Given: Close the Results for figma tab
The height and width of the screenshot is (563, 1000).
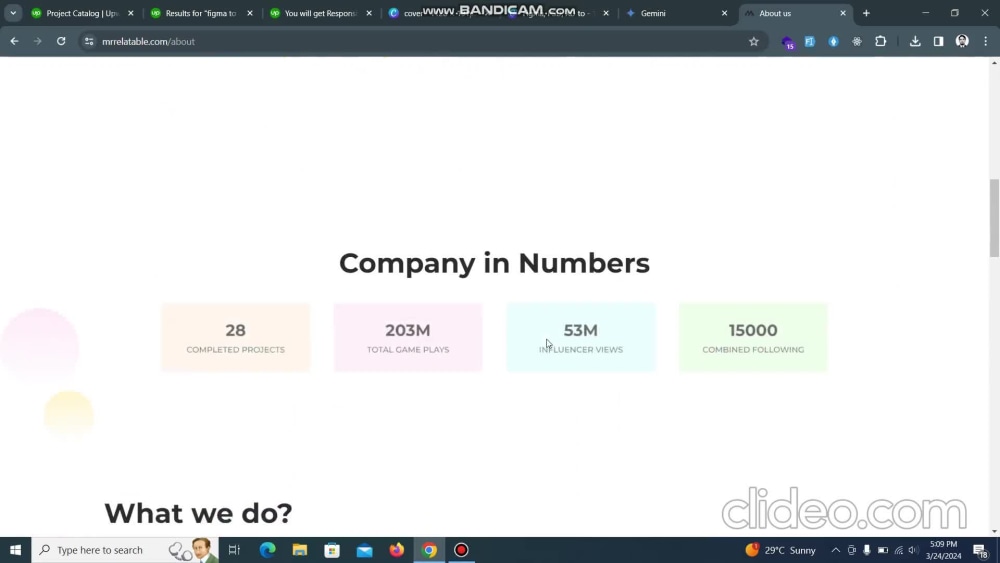Looking at the screenshot, I should [250, 13].
